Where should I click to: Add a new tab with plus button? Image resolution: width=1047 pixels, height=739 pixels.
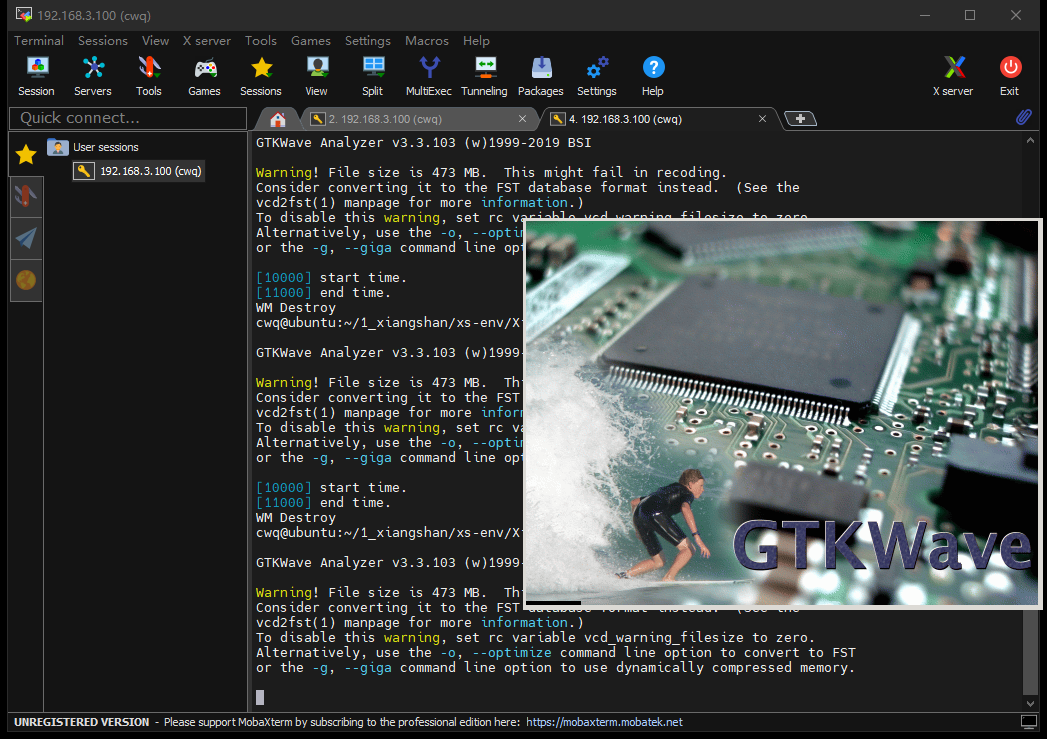800,119
